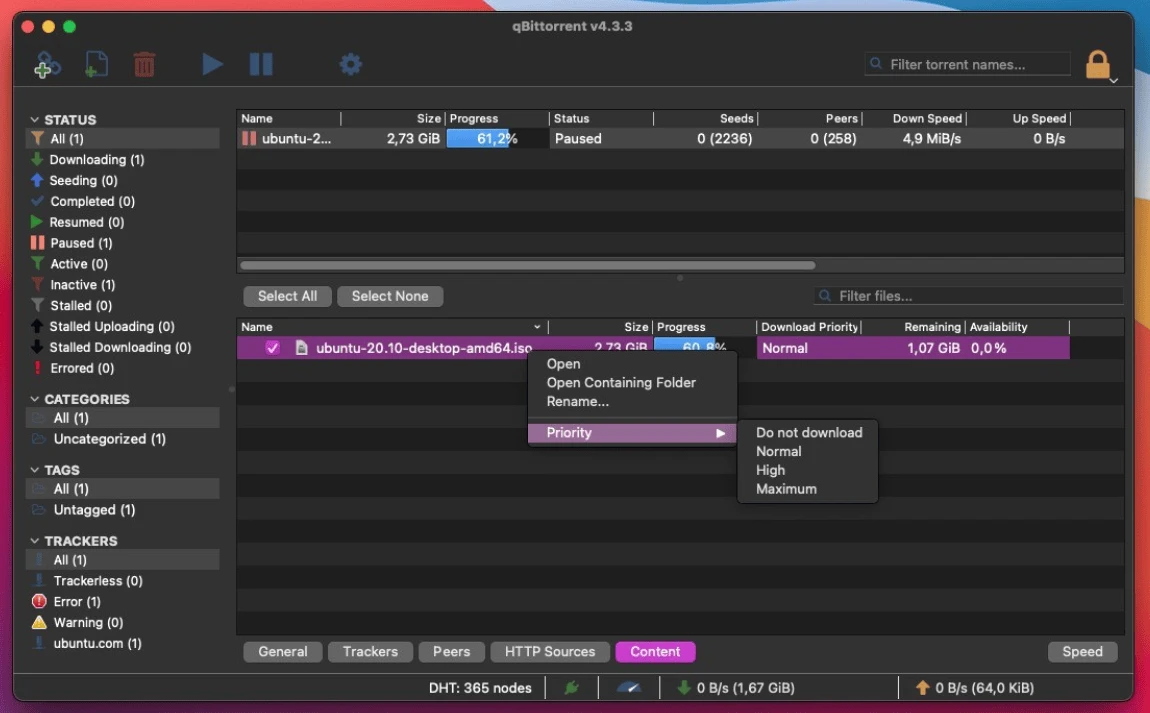This screenshot has height=713, width=1150.
Task: Collapse the CATEGORIES sidebar section
Action: [35, 399]
